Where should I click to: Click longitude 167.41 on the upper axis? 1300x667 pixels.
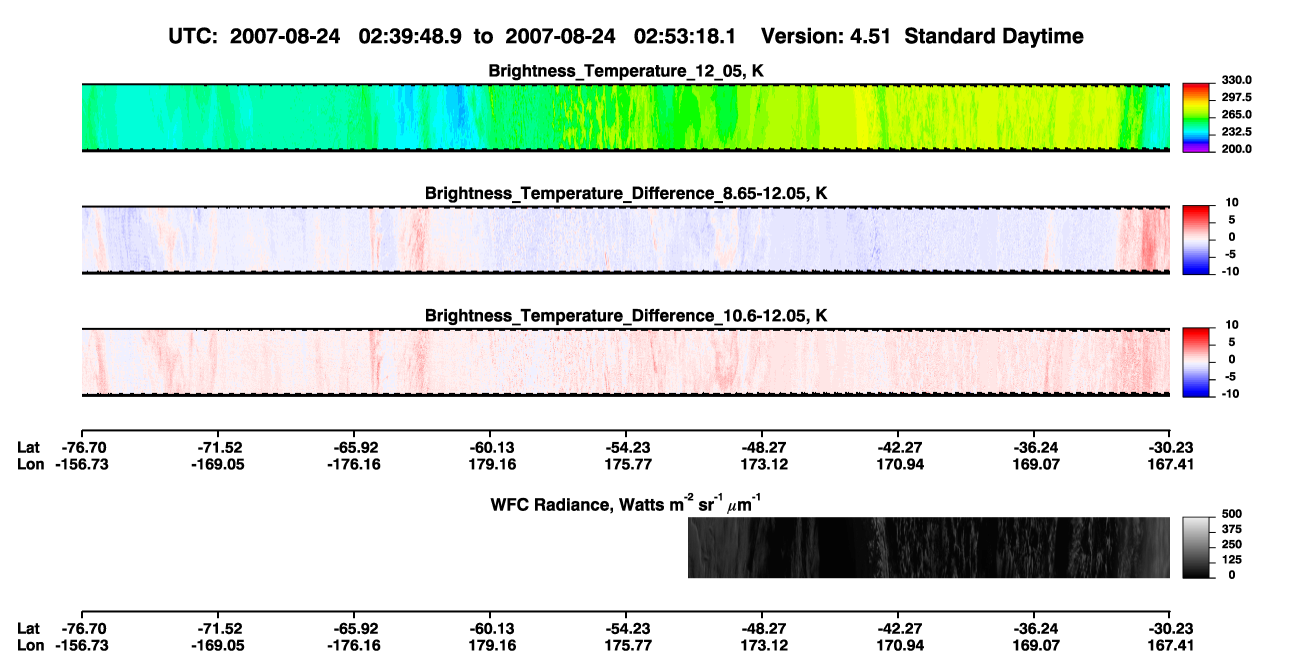pyautogui.click(x=1171, y=465)
